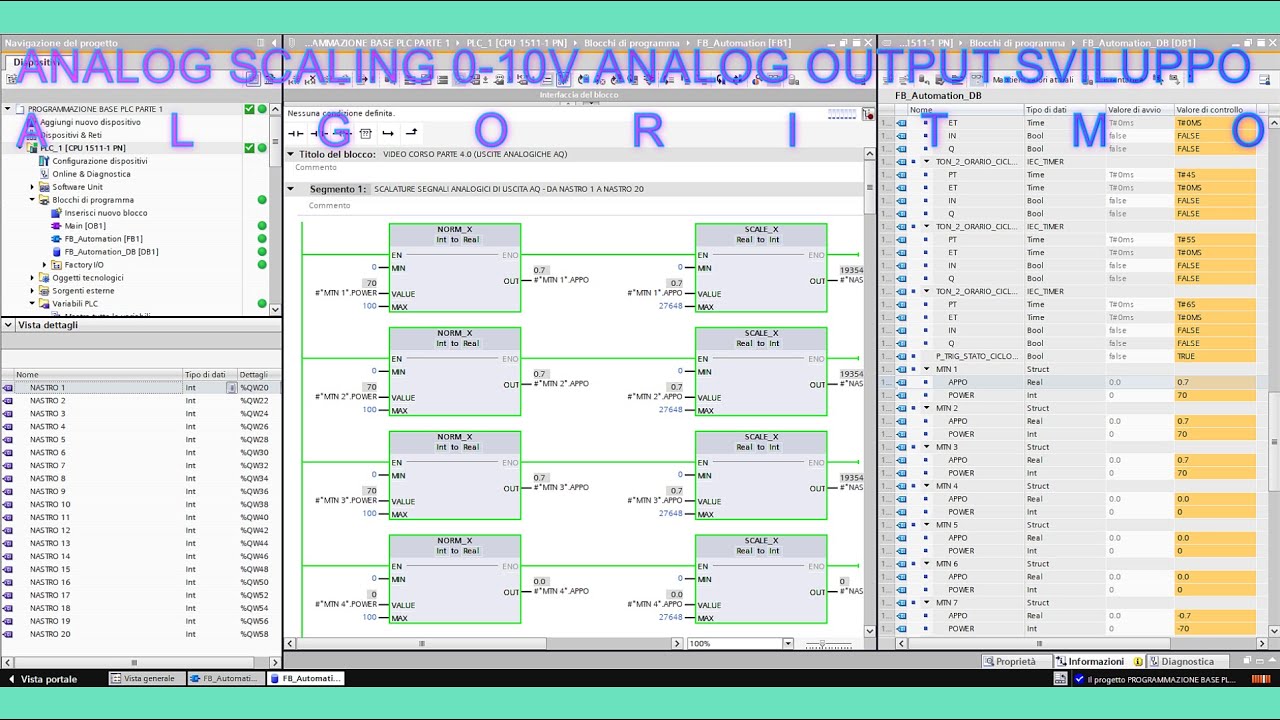Collapse the project navigation panel arrow
The height and width of the screenshot is (720, 1280).
(x=274, y=43)
